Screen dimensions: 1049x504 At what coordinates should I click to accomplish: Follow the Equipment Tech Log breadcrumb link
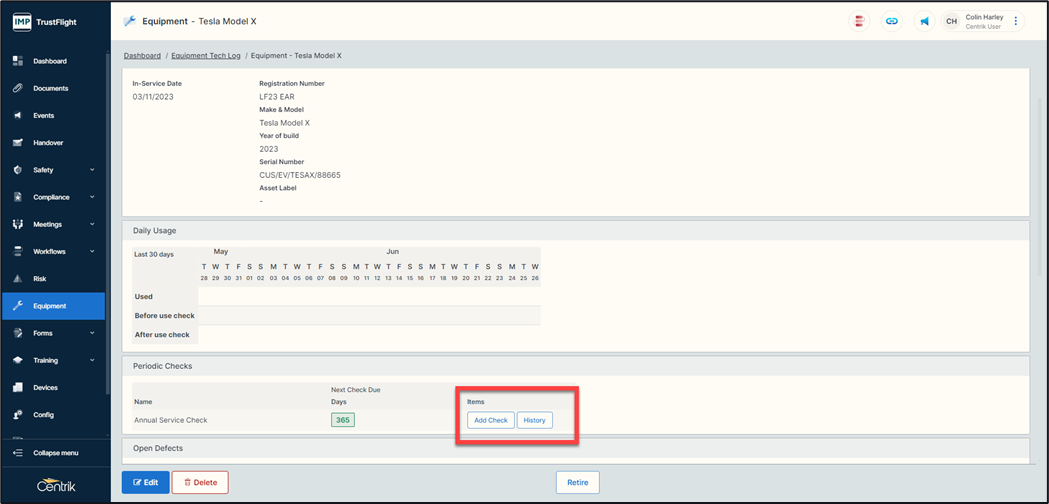click(x=206, y=56)
